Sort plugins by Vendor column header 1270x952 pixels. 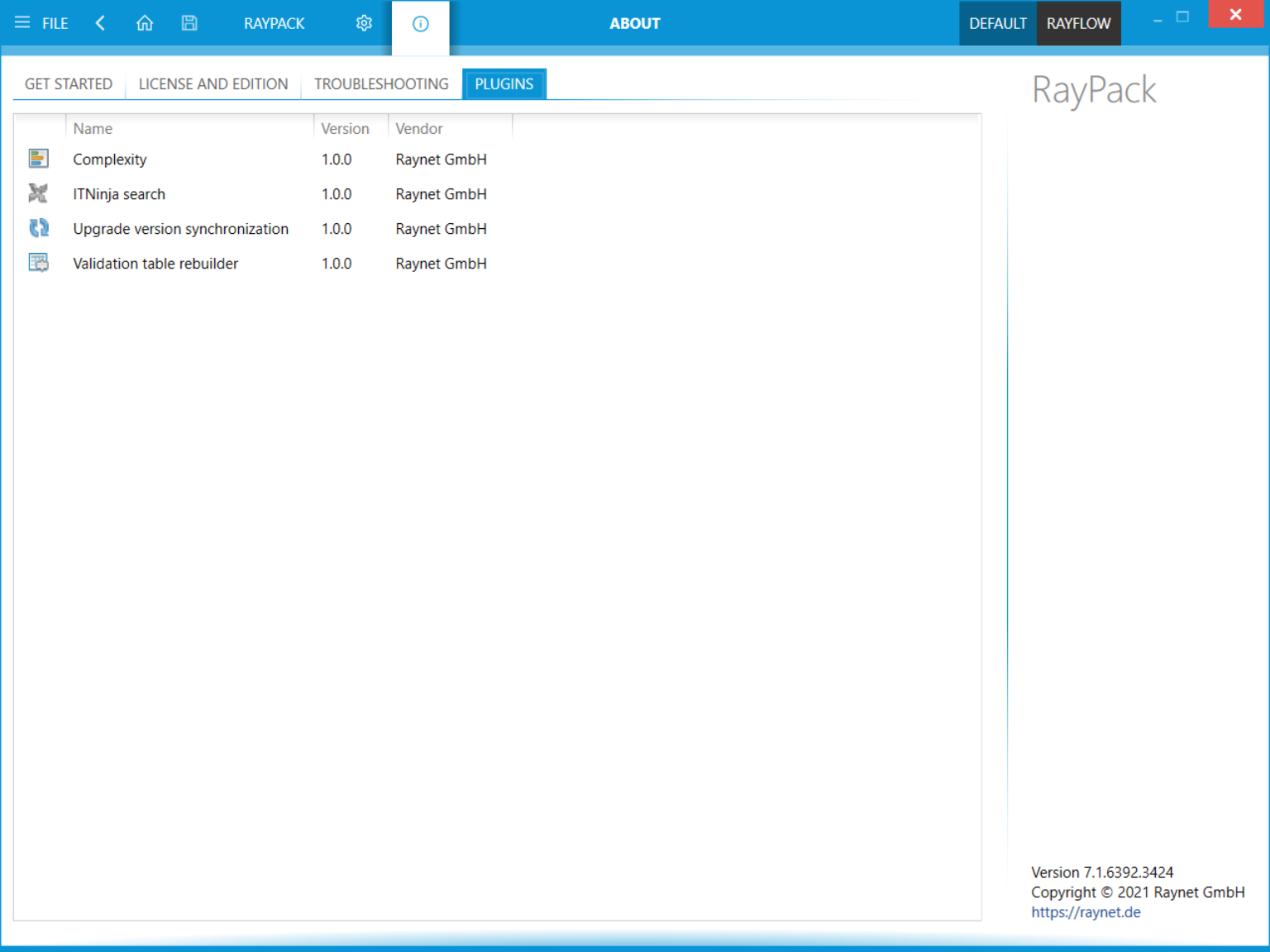click(419, 129)
